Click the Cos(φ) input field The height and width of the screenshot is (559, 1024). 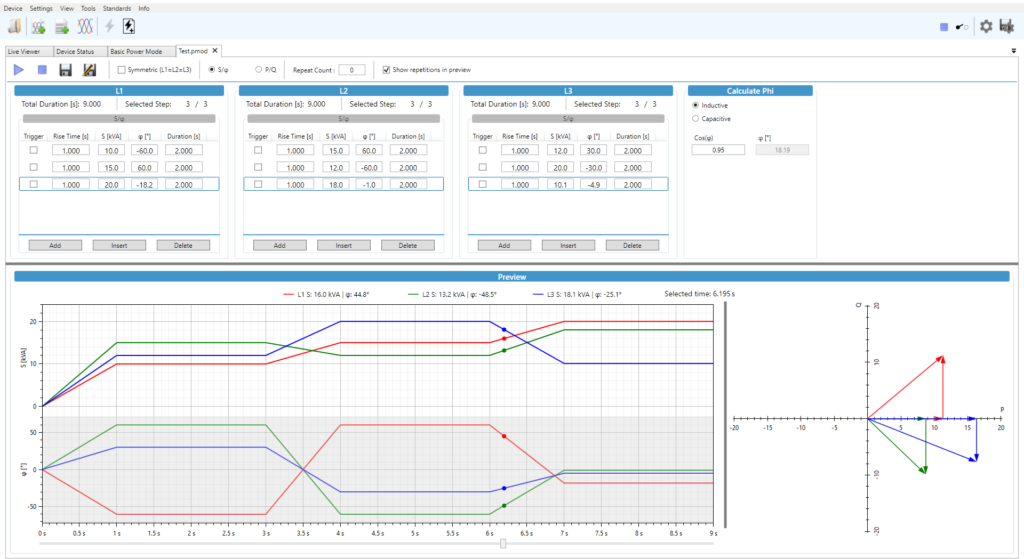718,149
